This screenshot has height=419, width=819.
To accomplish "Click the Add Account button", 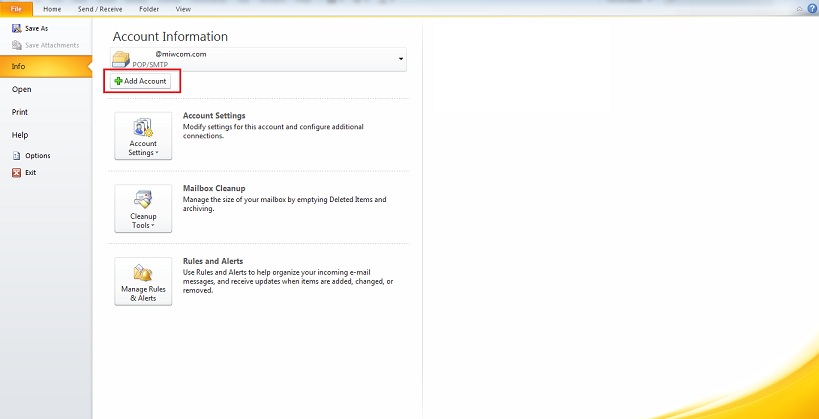I will (141, 81).
